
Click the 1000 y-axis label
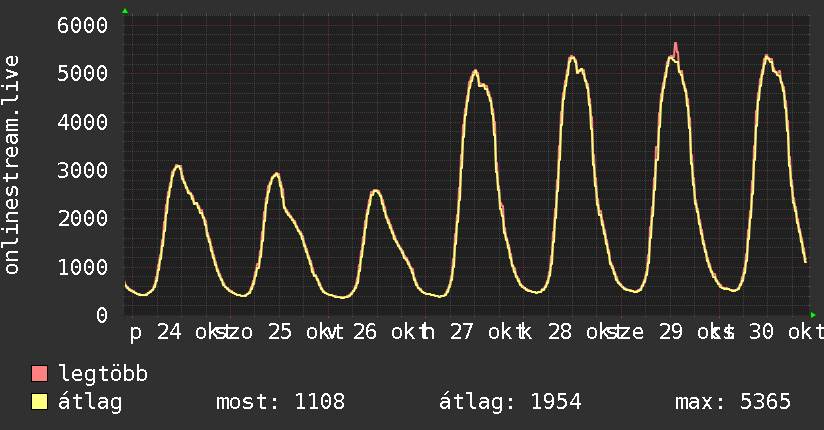coord(83,267)
